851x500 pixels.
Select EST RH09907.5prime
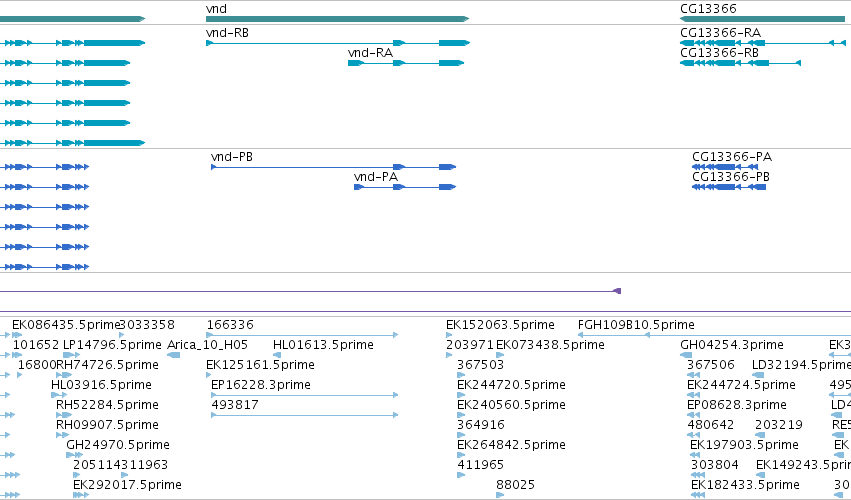(x=107, y=425)
